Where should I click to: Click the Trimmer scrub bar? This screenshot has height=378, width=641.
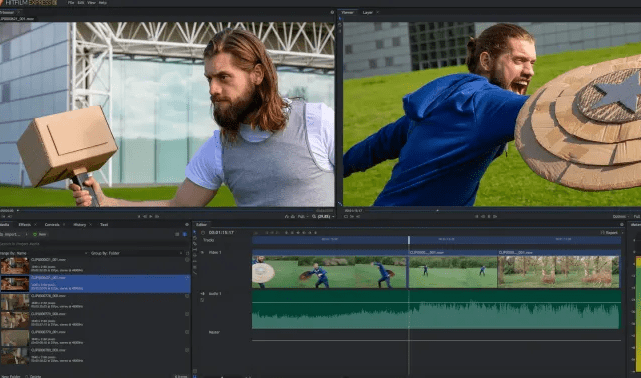[167, 210]
